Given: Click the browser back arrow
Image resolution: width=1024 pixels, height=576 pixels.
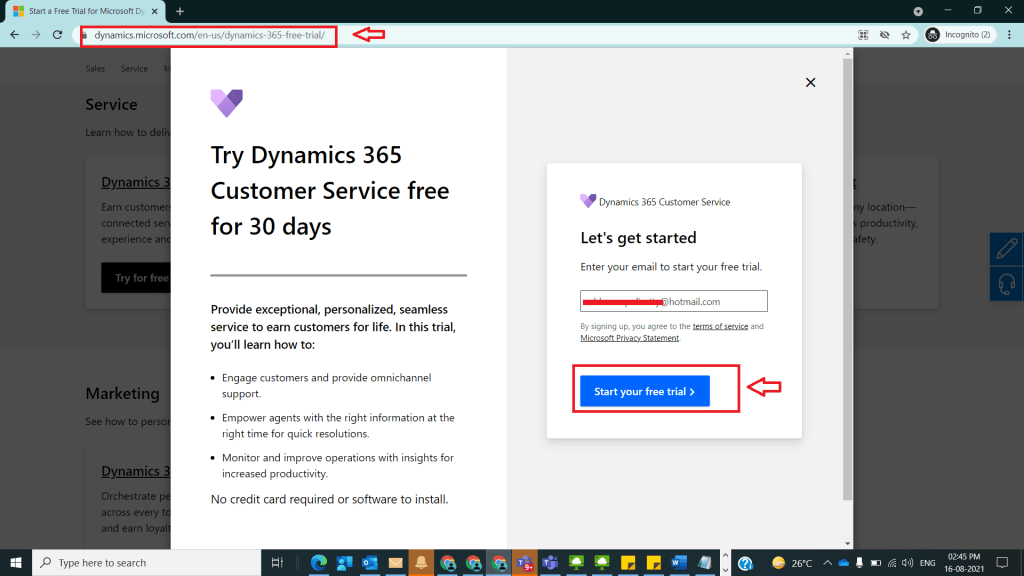Looking at the screenshot, I should 14,35.
